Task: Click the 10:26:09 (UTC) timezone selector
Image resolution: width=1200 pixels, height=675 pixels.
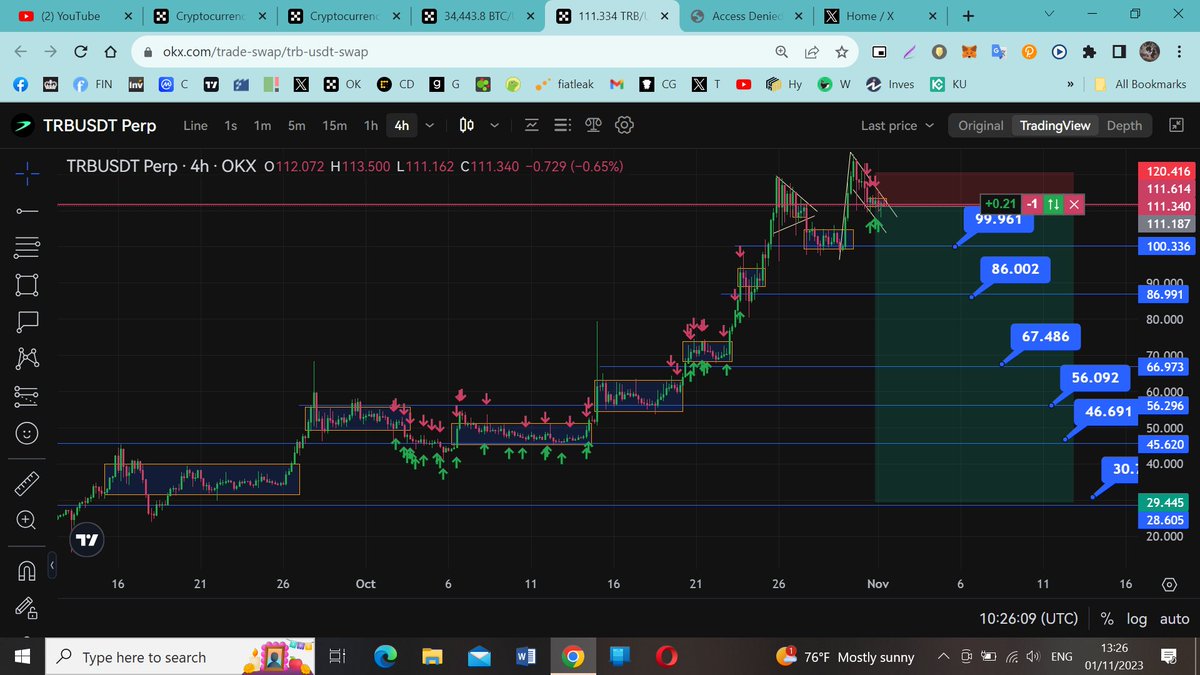Action: [x=1029, y=619]
